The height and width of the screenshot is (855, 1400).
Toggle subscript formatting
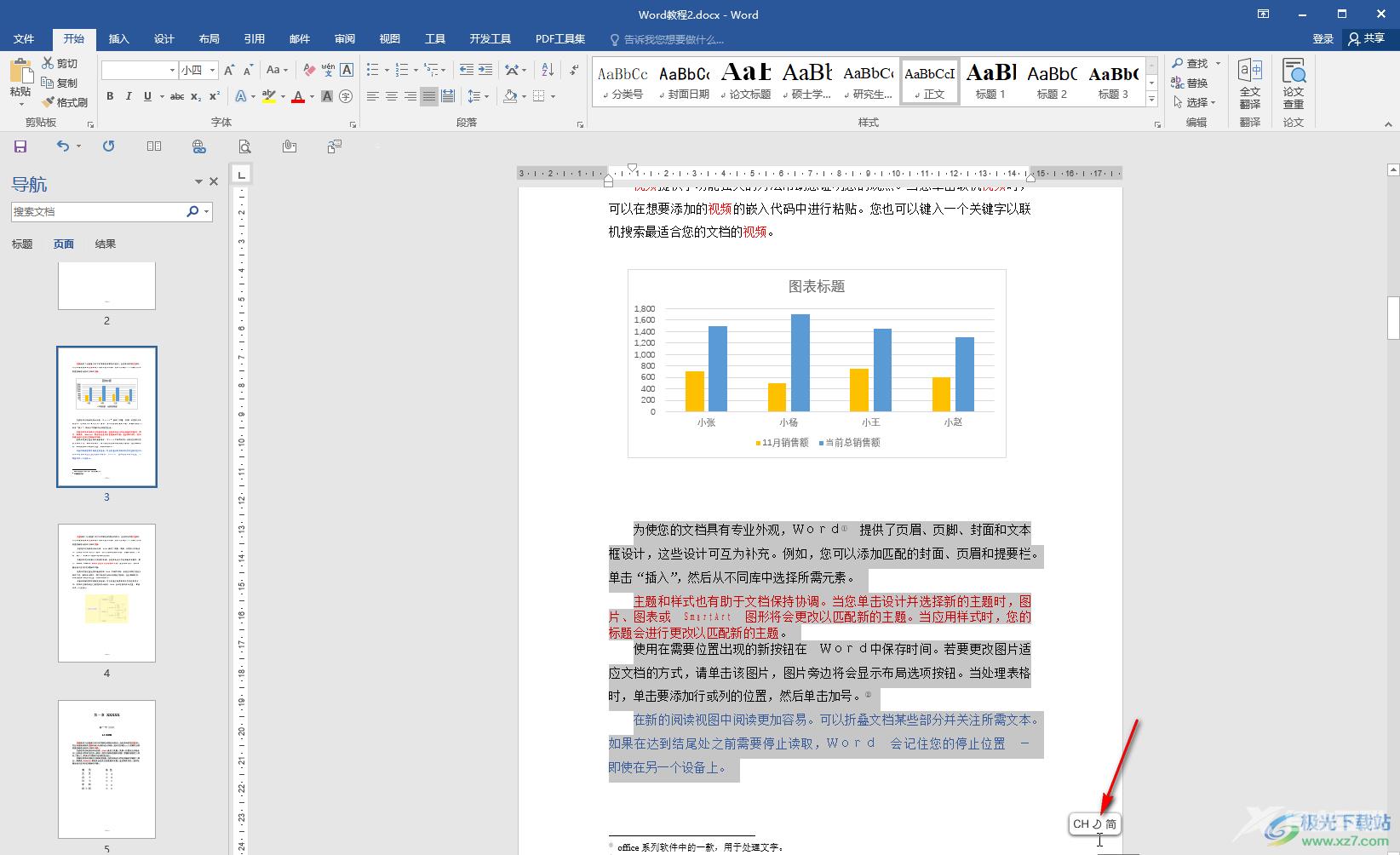pos(196,96)
